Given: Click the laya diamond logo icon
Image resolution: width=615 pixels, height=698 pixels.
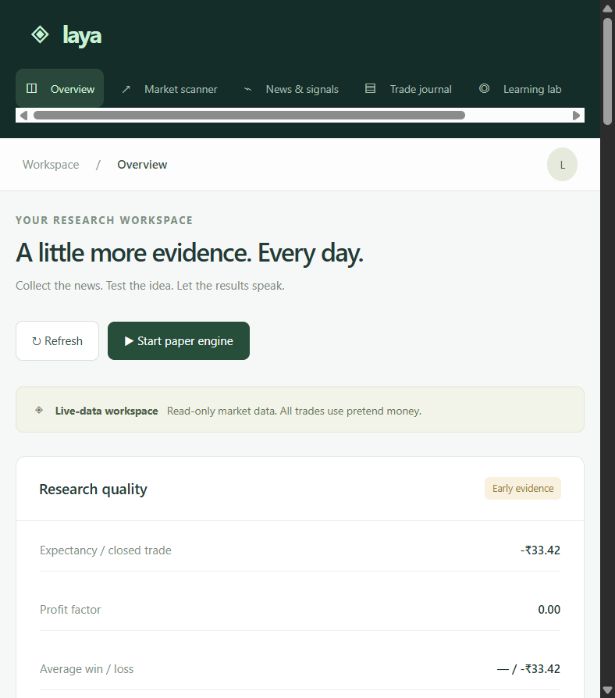Looking at the screenshot, I should click(40, 35).
